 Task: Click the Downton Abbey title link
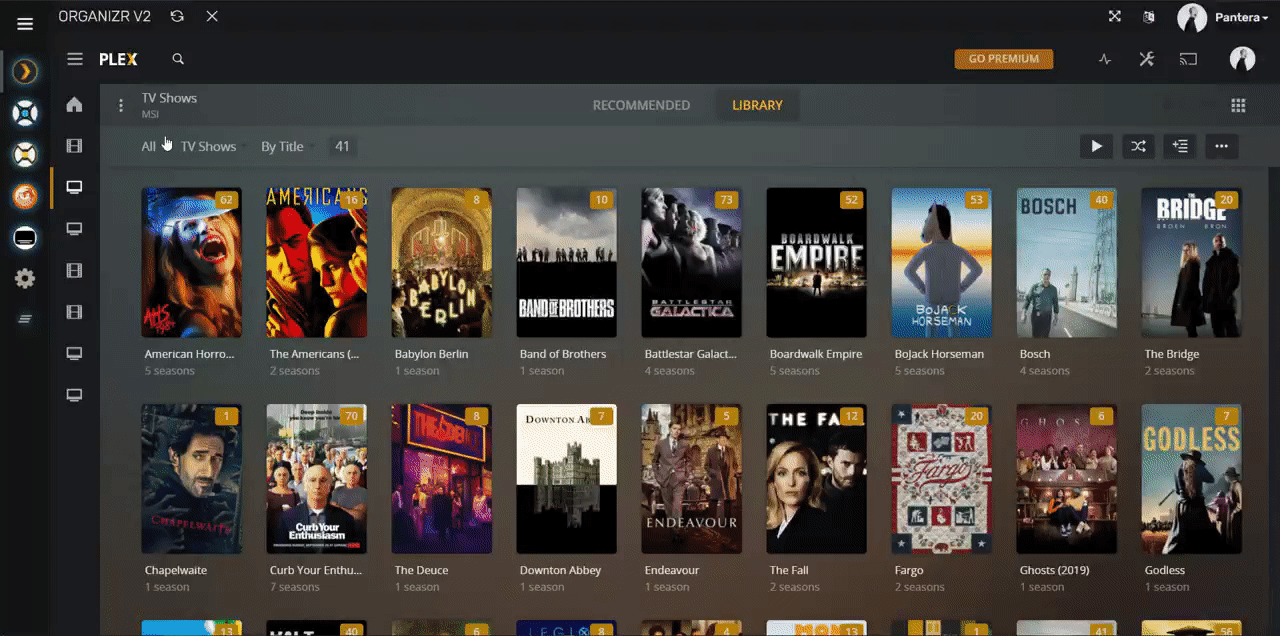tap(560, 570)
